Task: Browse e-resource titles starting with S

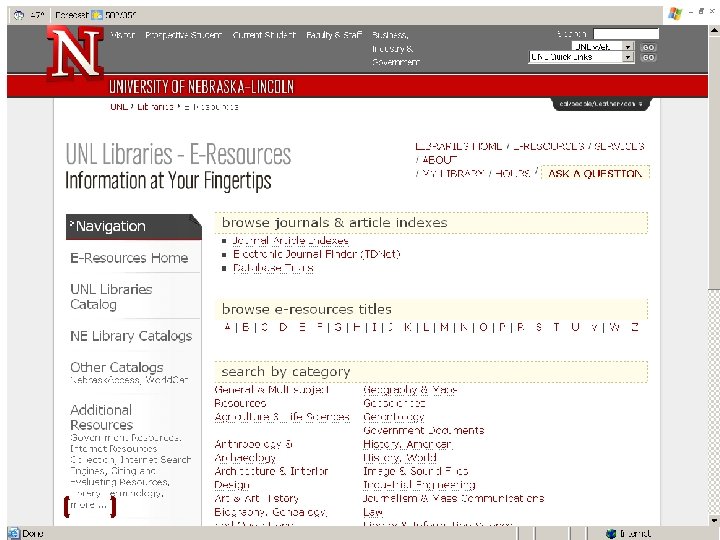Action: (x=539, y=327)
